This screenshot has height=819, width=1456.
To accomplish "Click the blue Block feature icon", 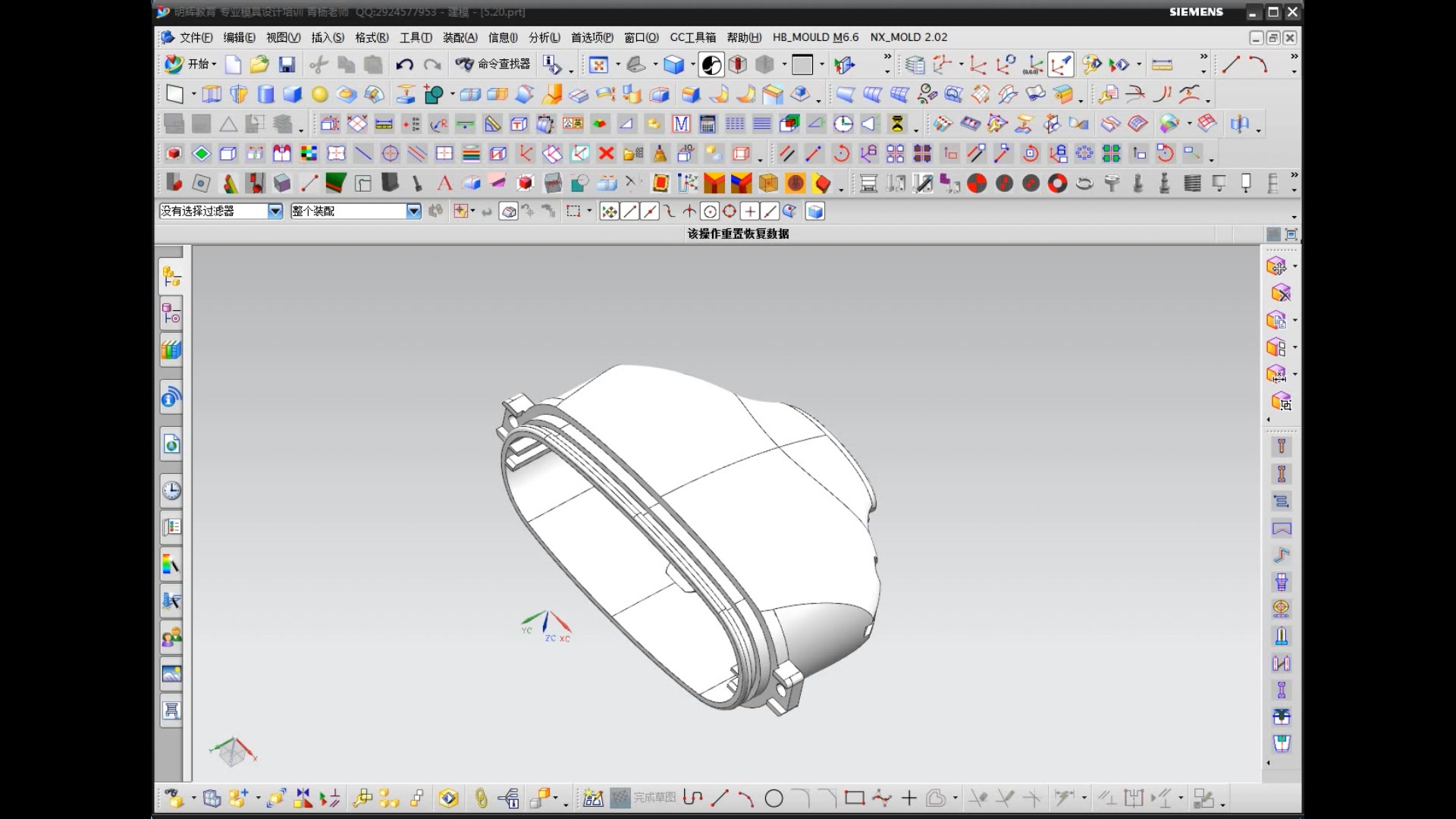I will 292,94.
